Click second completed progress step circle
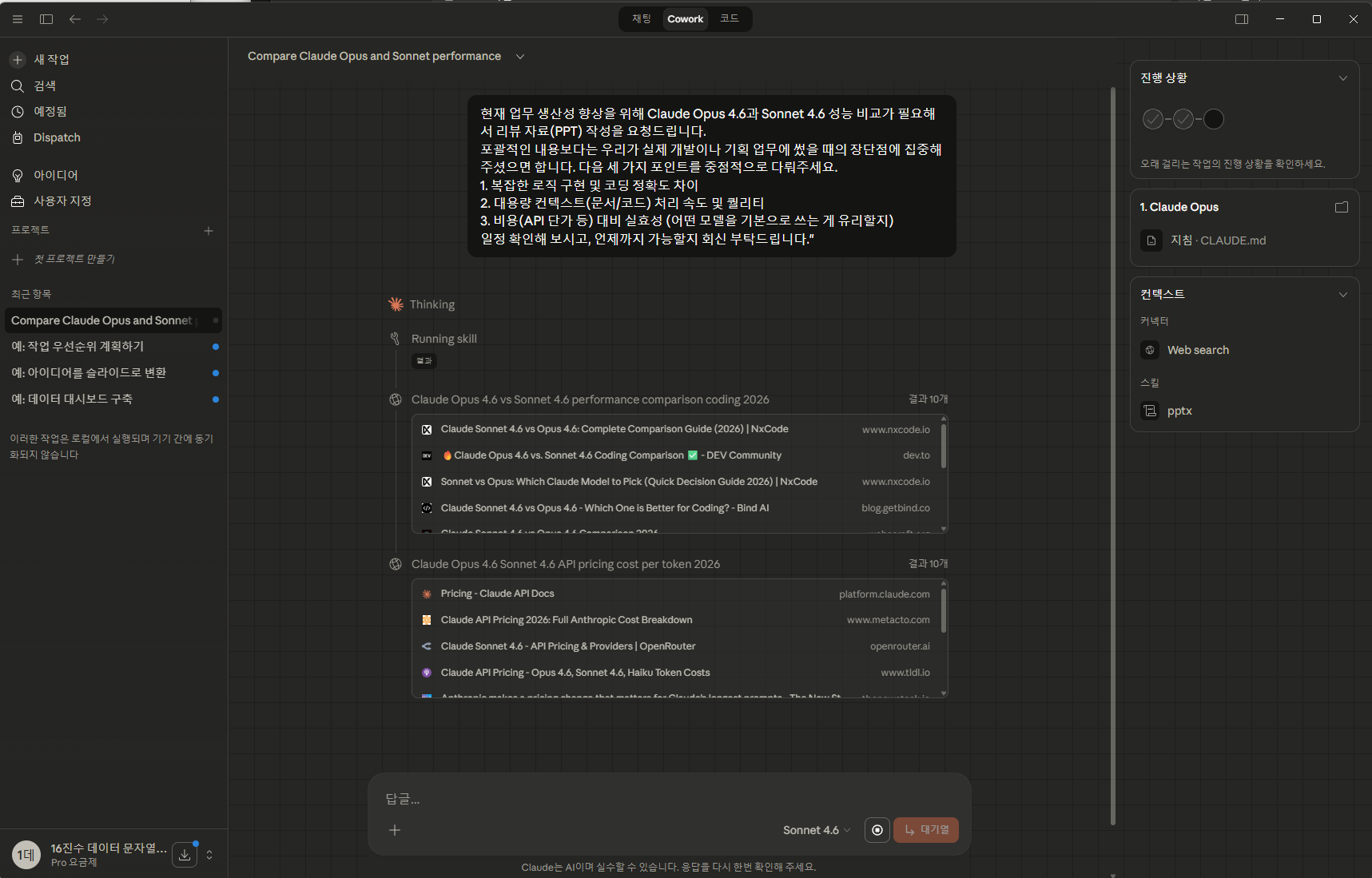 [1183, 119]
